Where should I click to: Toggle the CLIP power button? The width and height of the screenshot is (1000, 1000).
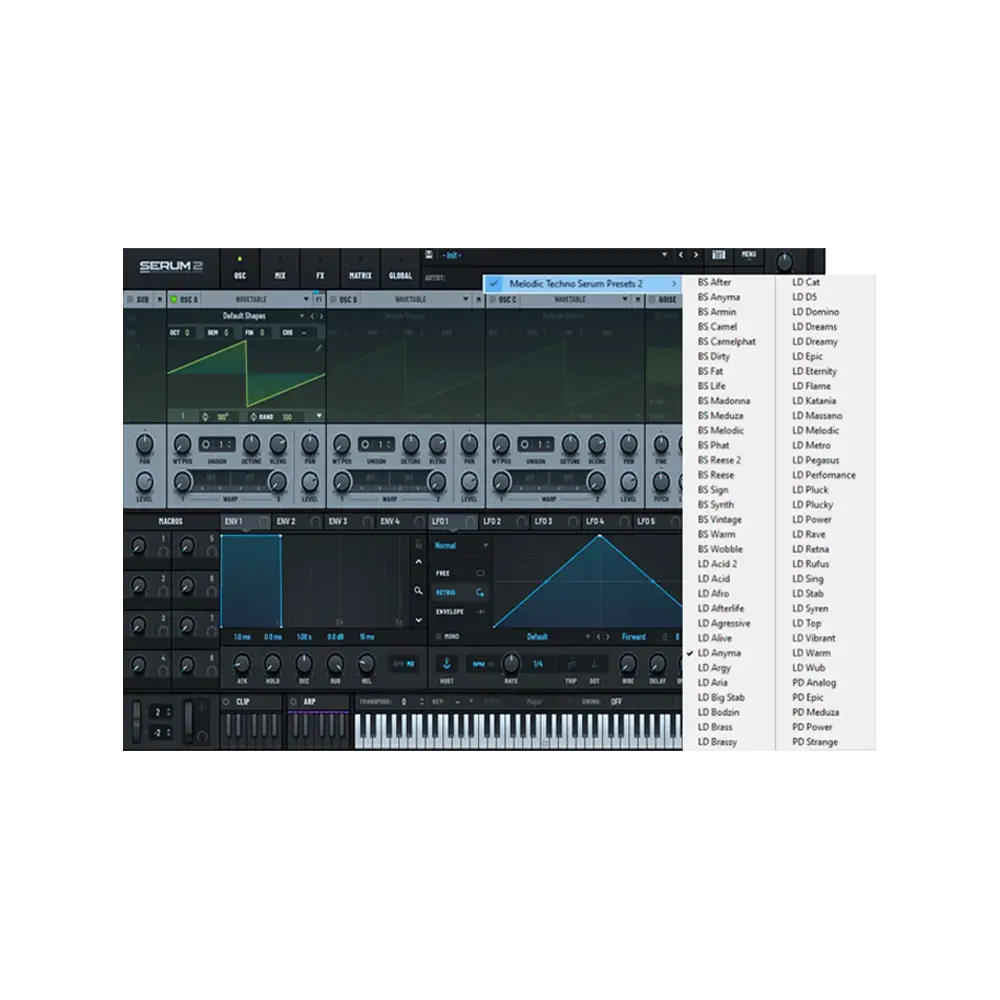click(226, 702)
